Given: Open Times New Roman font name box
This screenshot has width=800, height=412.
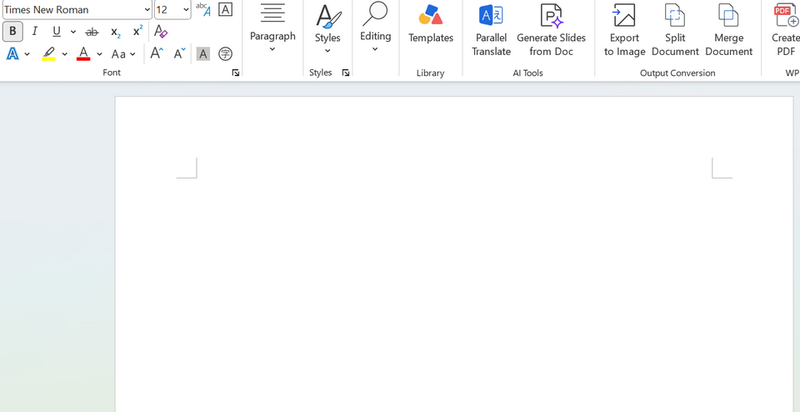Looking at the screenshot, I should (77, 10).
